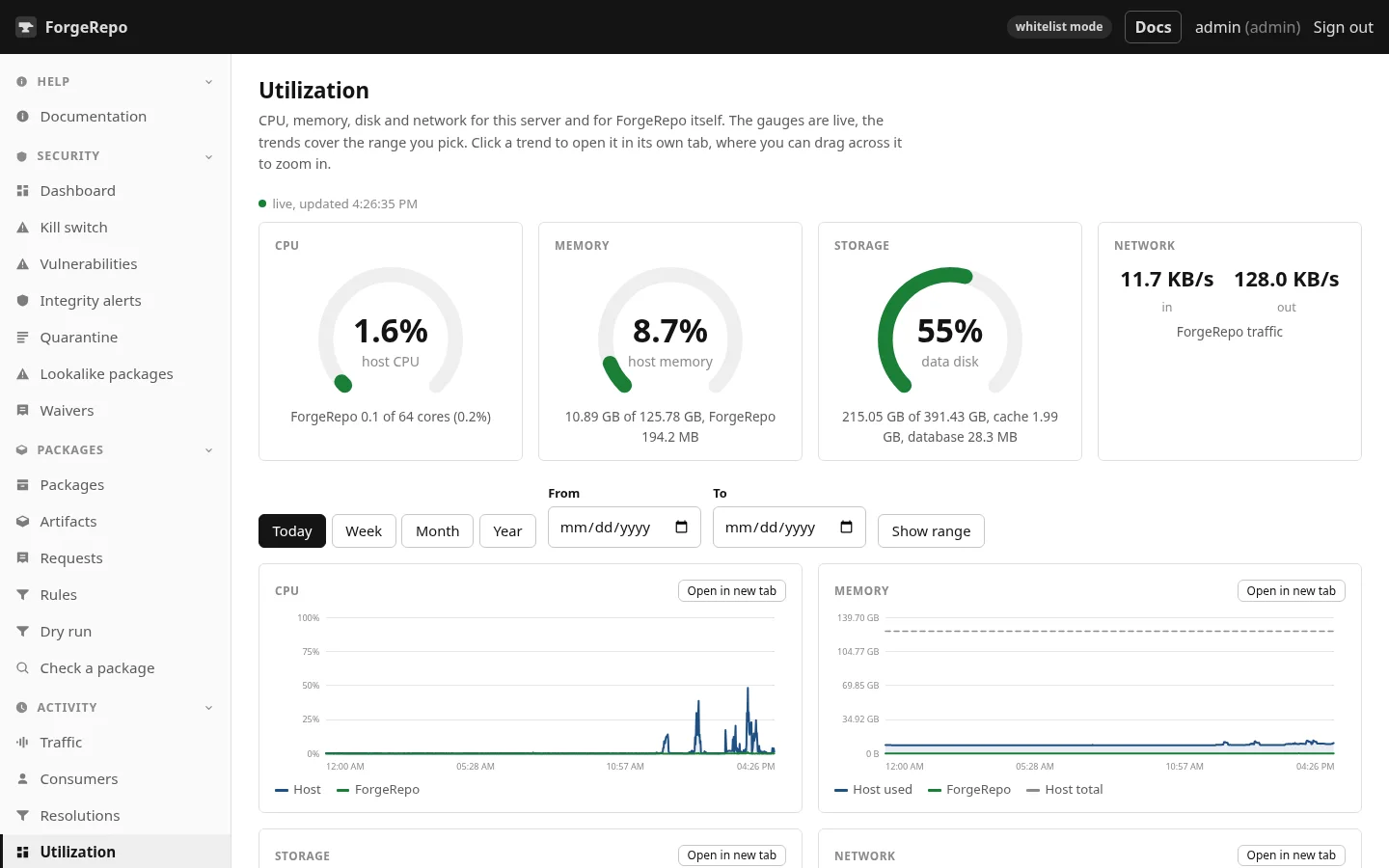
Task: Focus the From date input field
Action: point(624,528)
